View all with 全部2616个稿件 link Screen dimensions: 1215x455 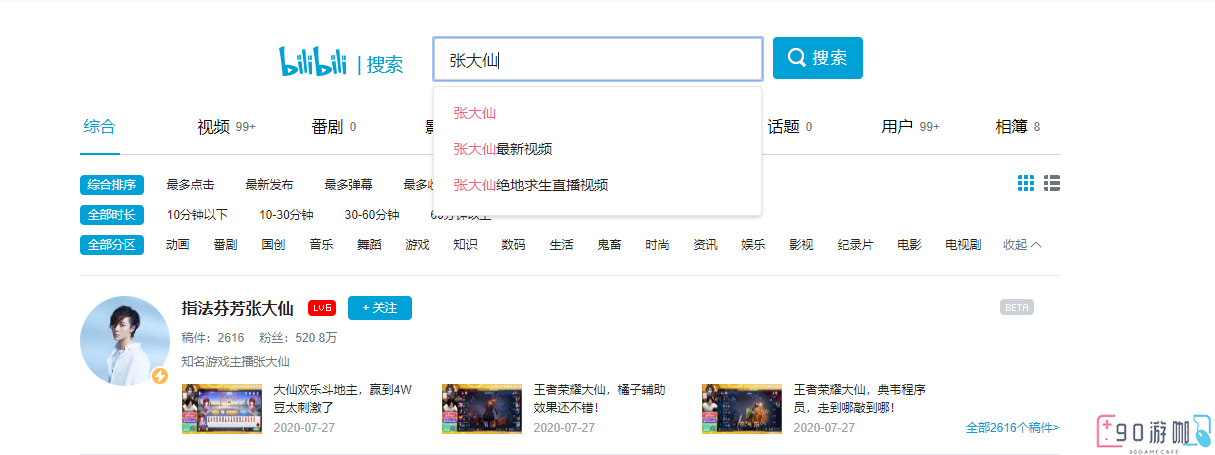click(1013, 428)
